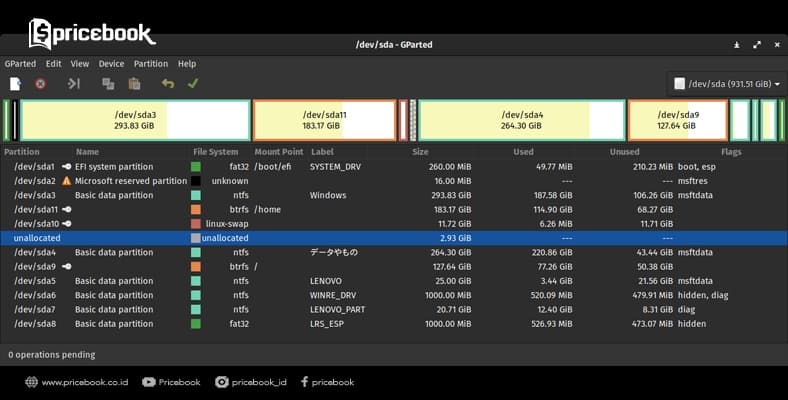Click the New partition toolbar icon
The width and height of the screenshot is (788, 400).
coord(16,84)
